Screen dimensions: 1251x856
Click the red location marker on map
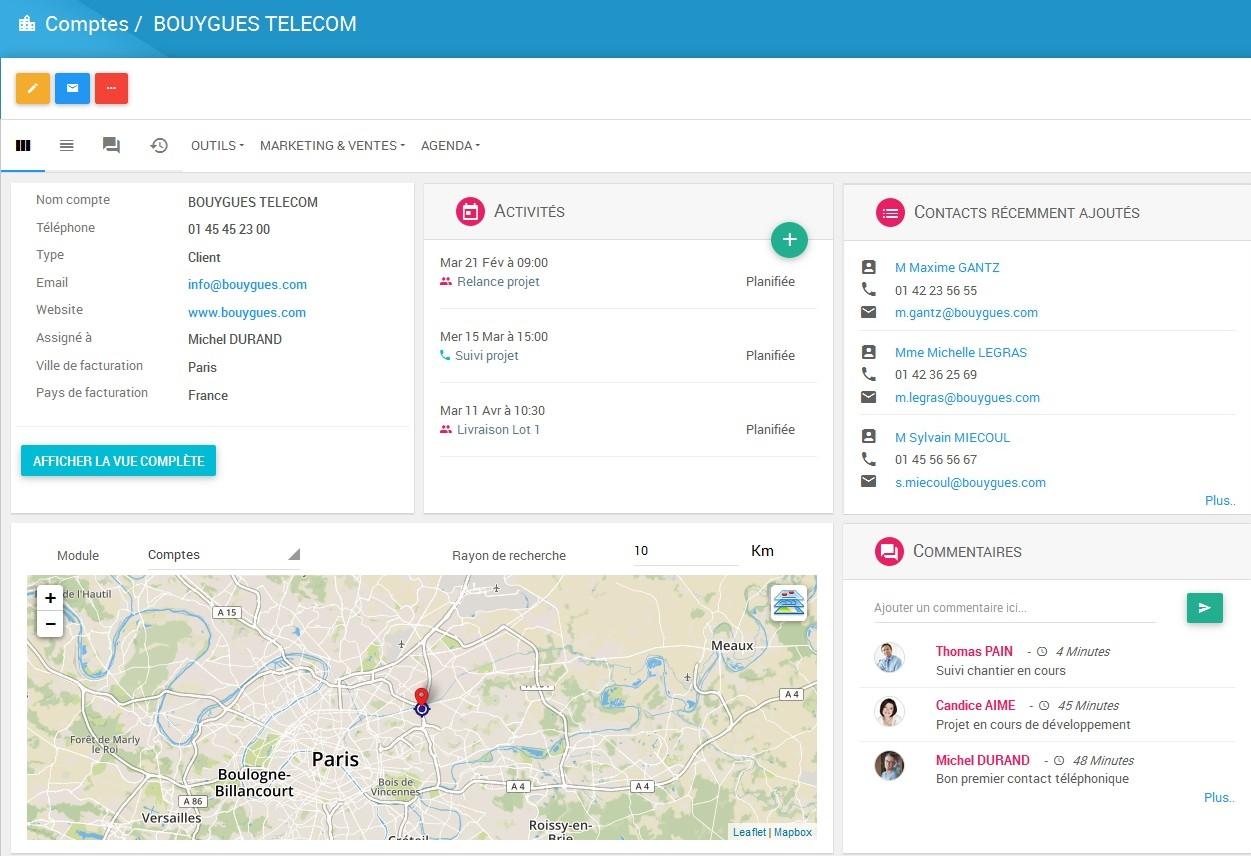421,697
